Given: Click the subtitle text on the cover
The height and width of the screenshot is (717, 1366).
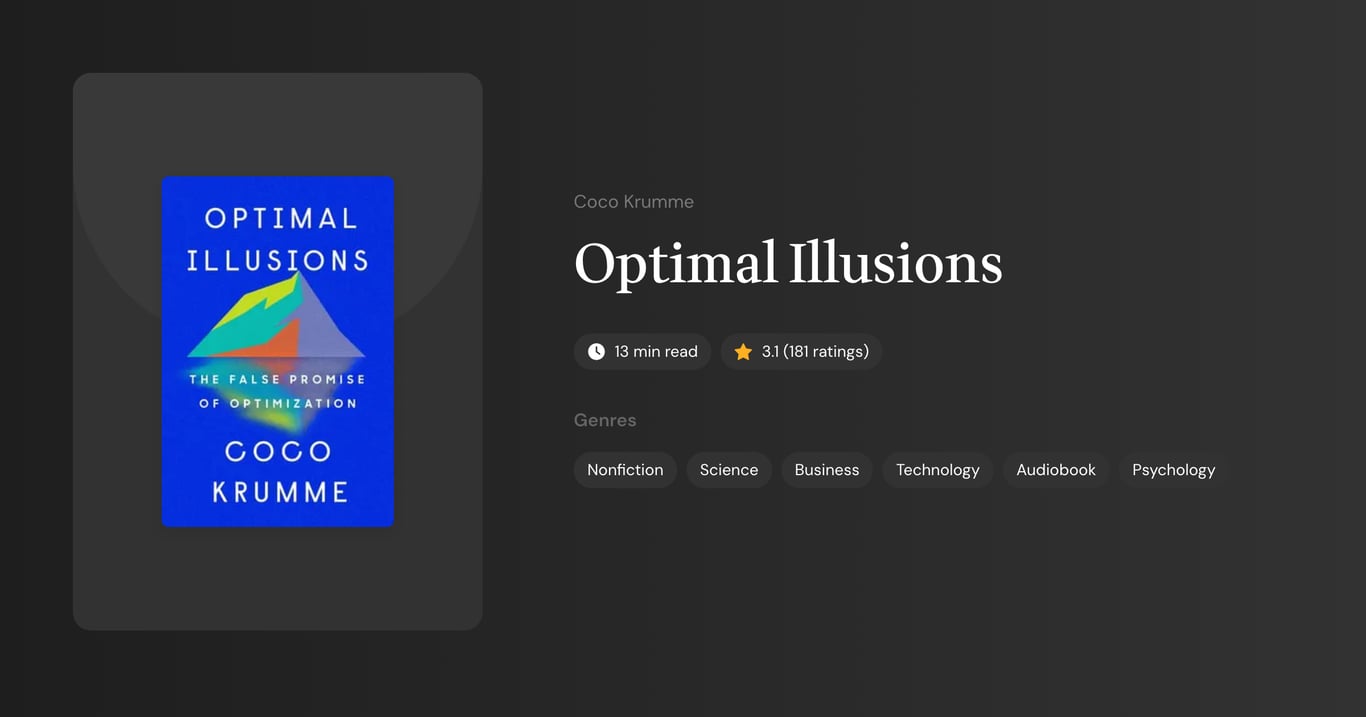Looking at the screenshot, I should point(277,393).
